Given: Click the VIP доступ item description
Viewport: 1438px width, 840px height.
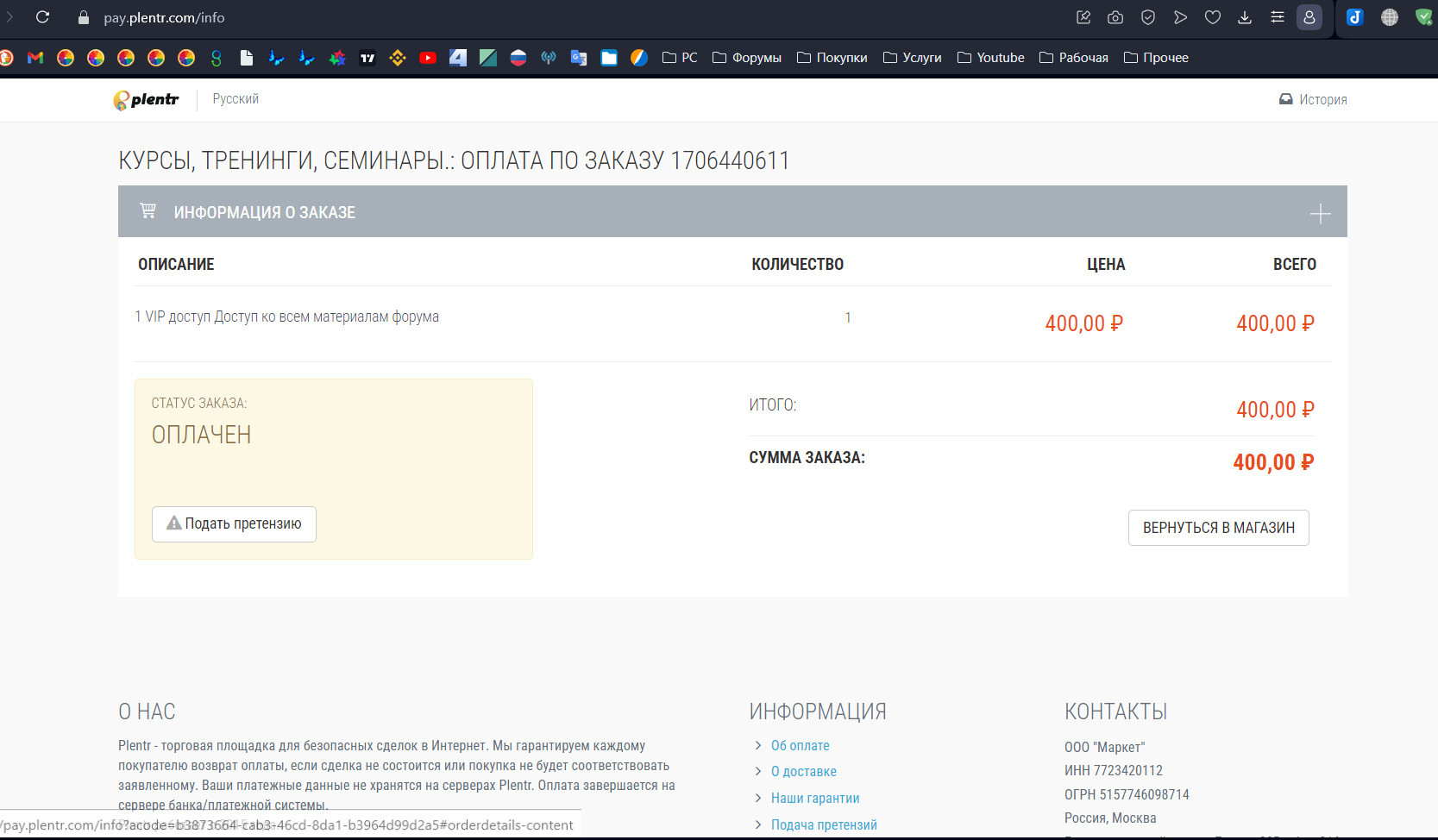Looking at the screenshot, I should point(286,317).
